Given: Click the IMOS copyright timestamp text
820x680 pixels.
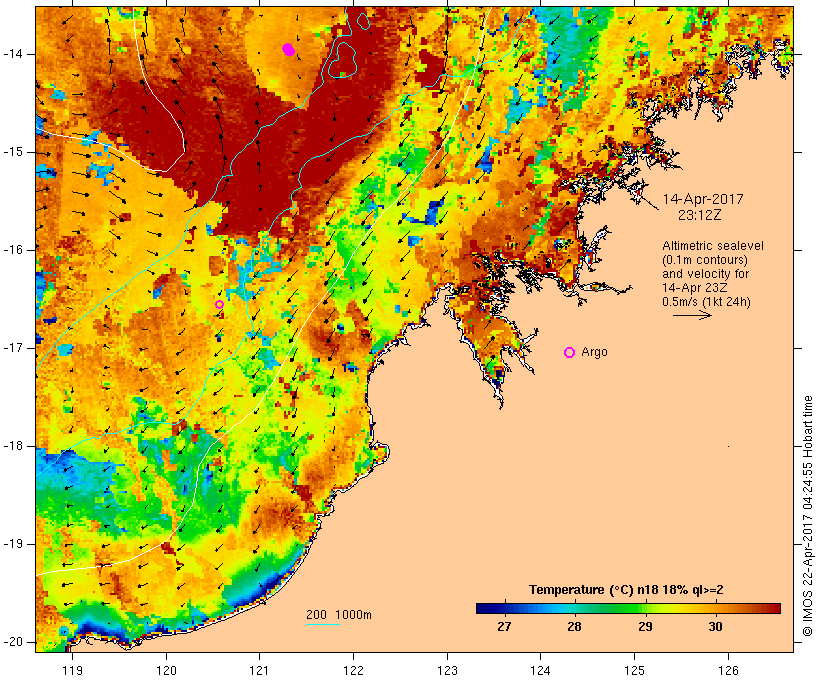Looking at the screenshot, I should pyautogui.click(x=808, y=515).
